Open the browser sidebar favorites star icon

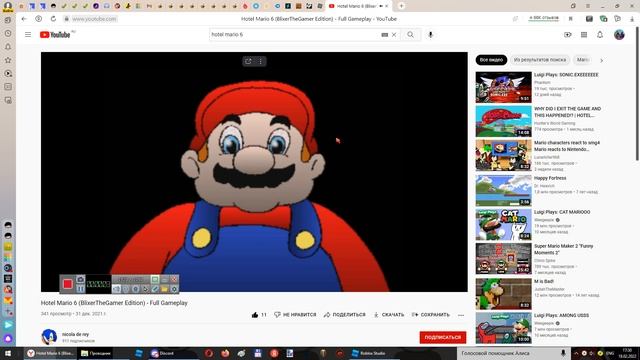click(8, 60)
